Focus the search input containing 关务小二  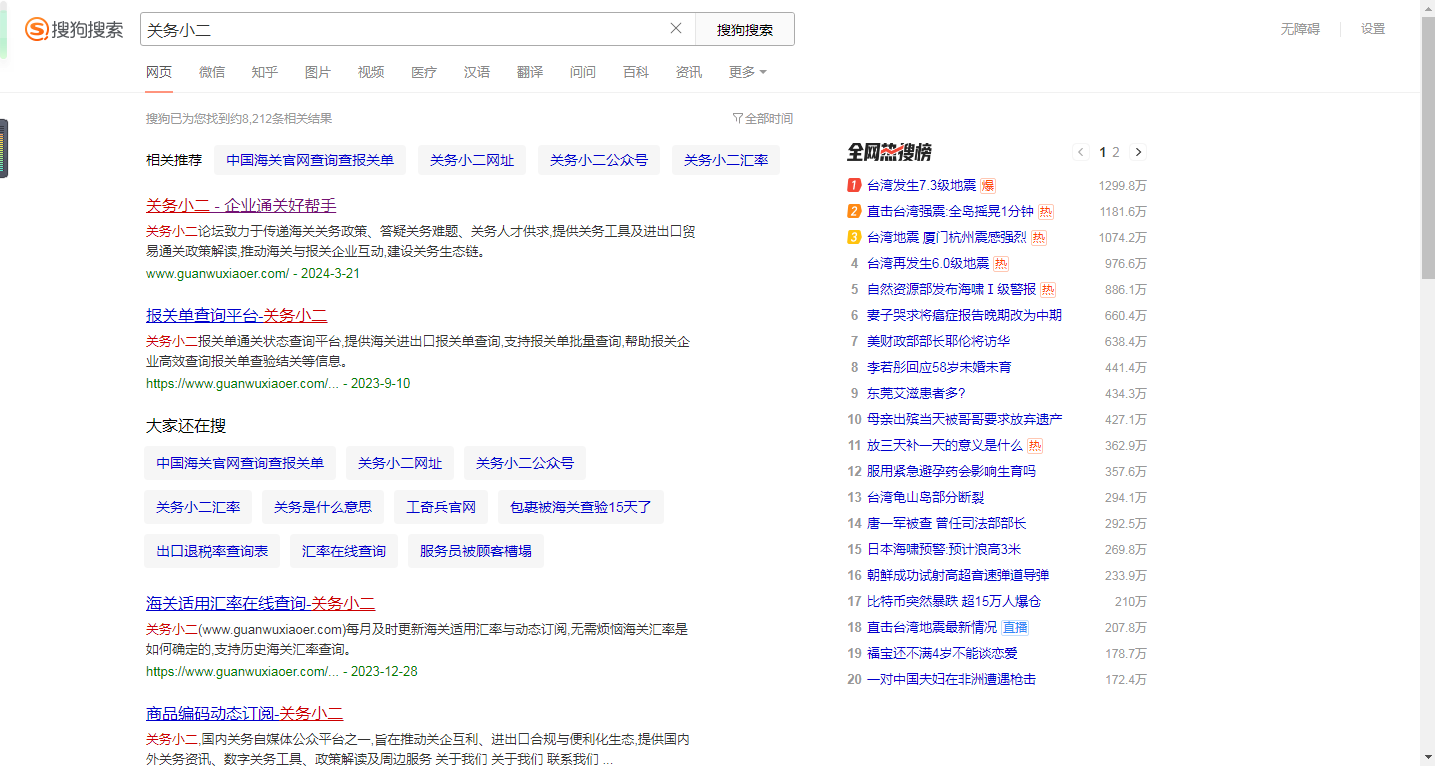coord(405,29)
